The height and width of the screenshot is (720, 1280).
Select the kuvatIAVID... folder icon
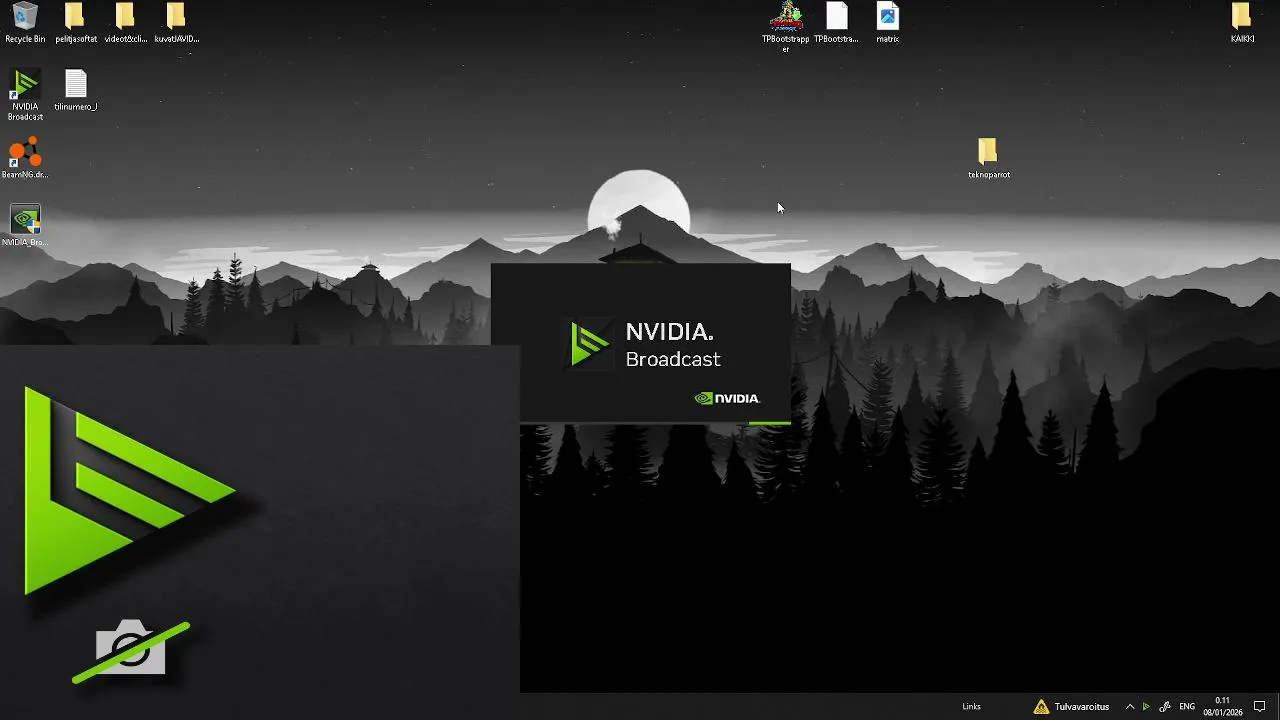176,23
